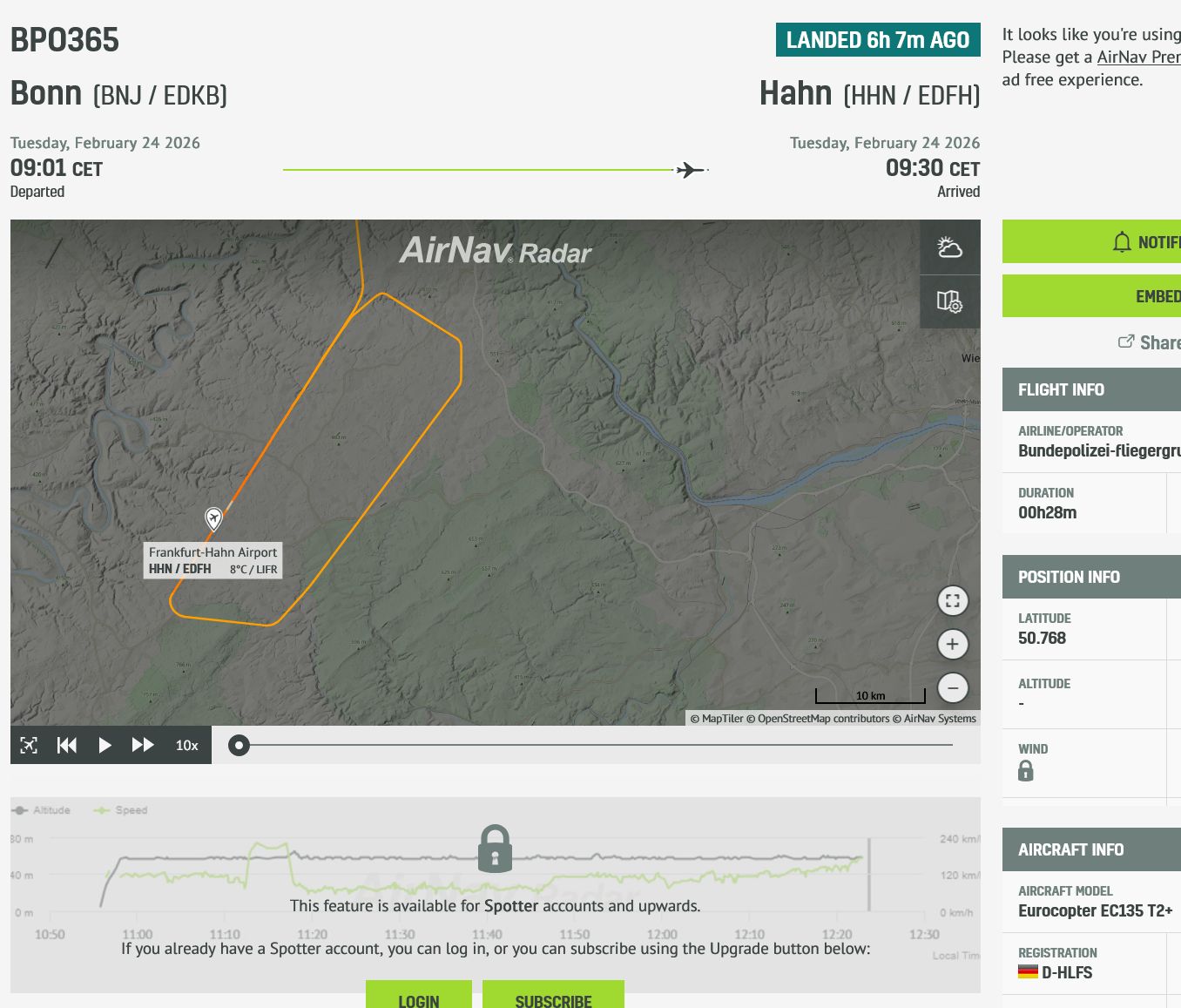This screenshot has height=1008, width=1181.
Task: Click the fit-track-to-view icon in playback bar
Action: click(x=29, y=745)
